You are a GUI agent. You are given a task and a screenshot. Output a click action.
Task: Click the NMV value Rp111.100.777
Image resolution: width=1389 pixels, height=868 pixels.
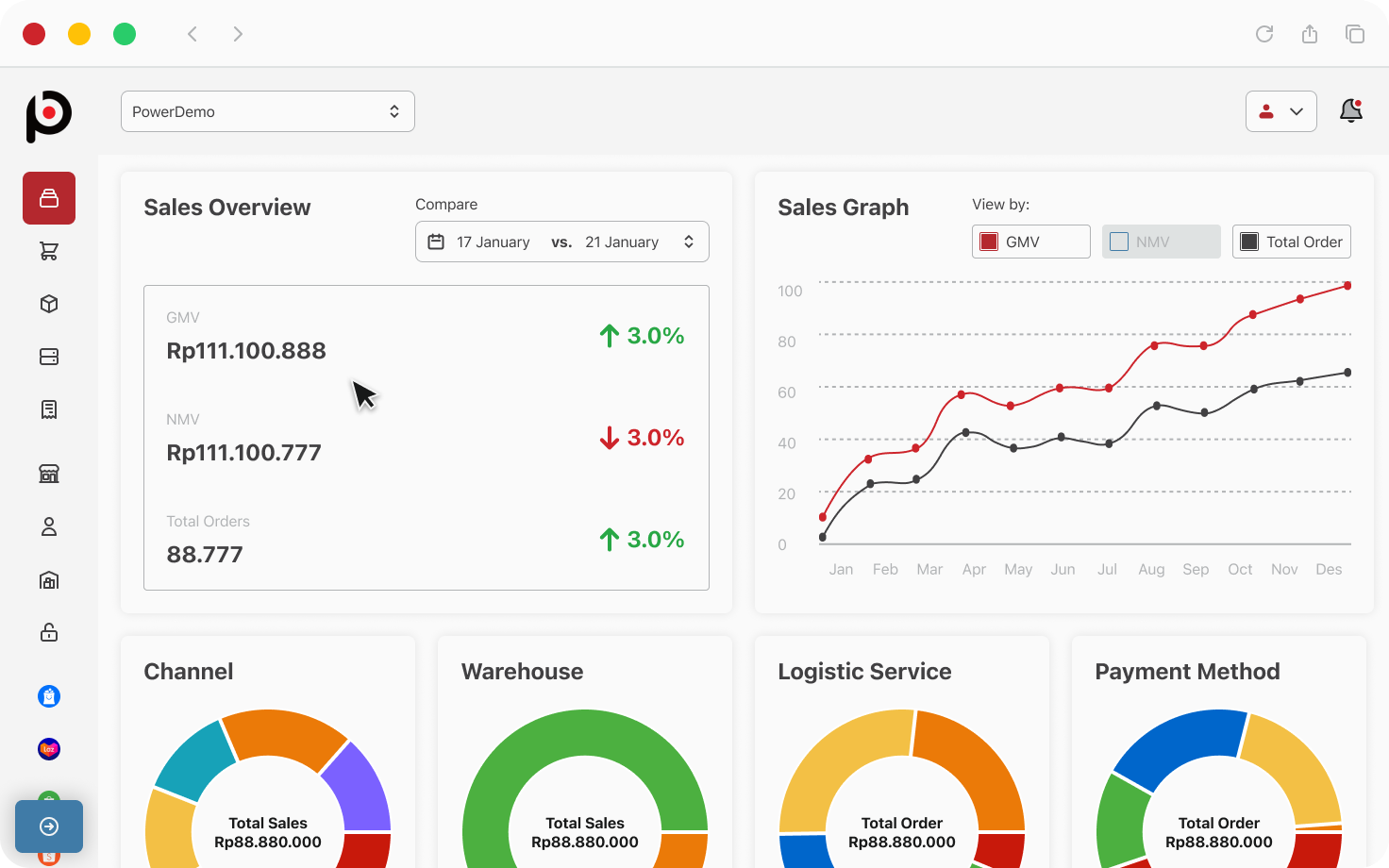pyautogui.click(x=244, y=453)
